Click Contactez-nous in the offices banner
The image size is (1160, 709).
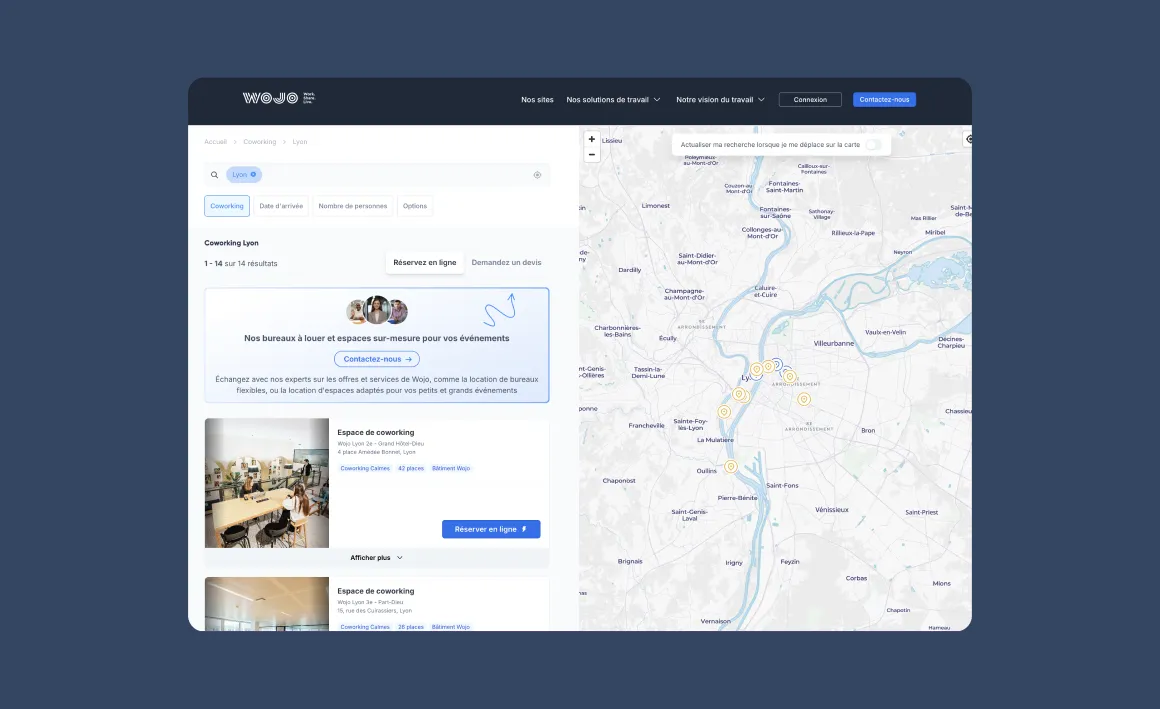[x=377, y=359]
